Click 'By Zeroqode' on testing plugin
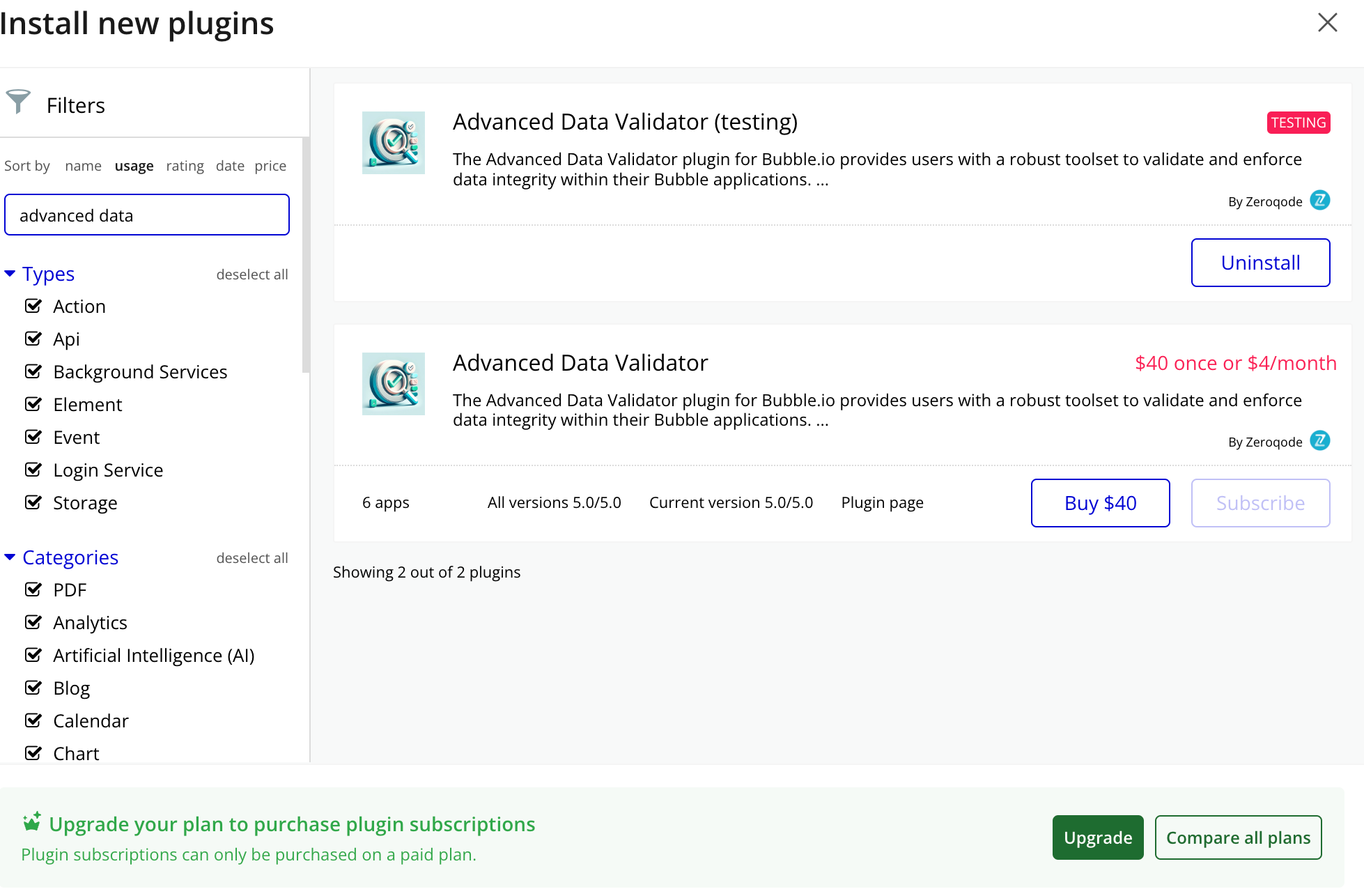 [1265, 201]
